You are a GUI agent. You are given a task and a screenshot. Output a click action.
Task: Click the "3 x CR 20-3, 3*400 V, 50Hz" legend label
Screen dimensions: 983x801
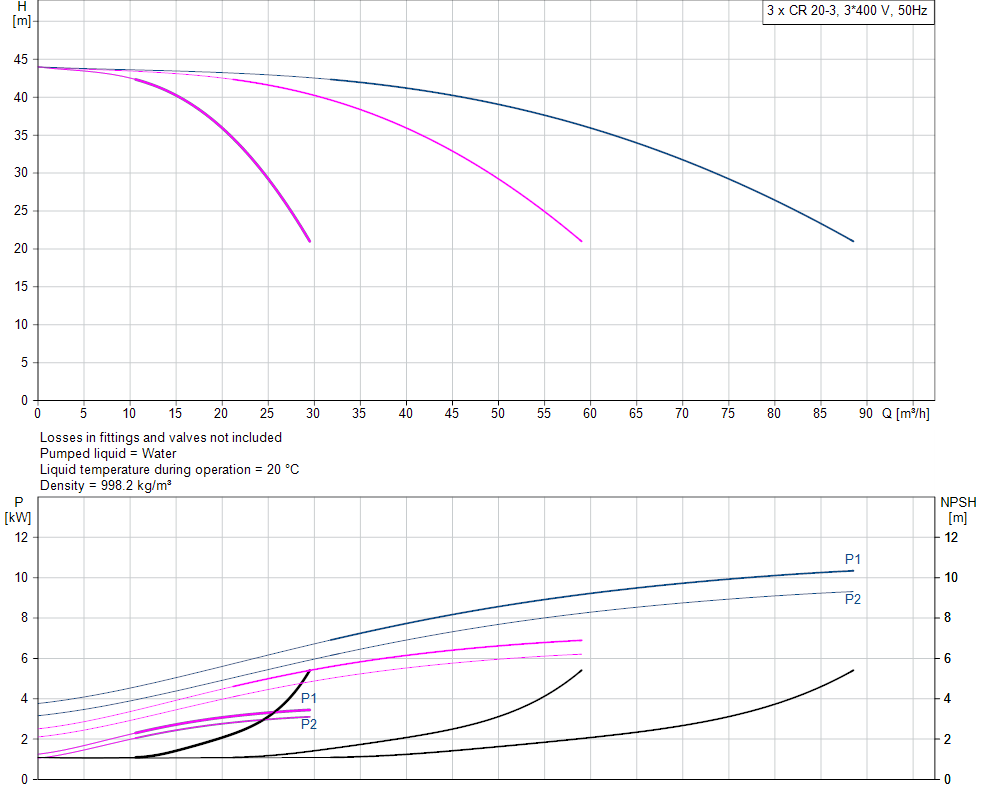point(847,11)
